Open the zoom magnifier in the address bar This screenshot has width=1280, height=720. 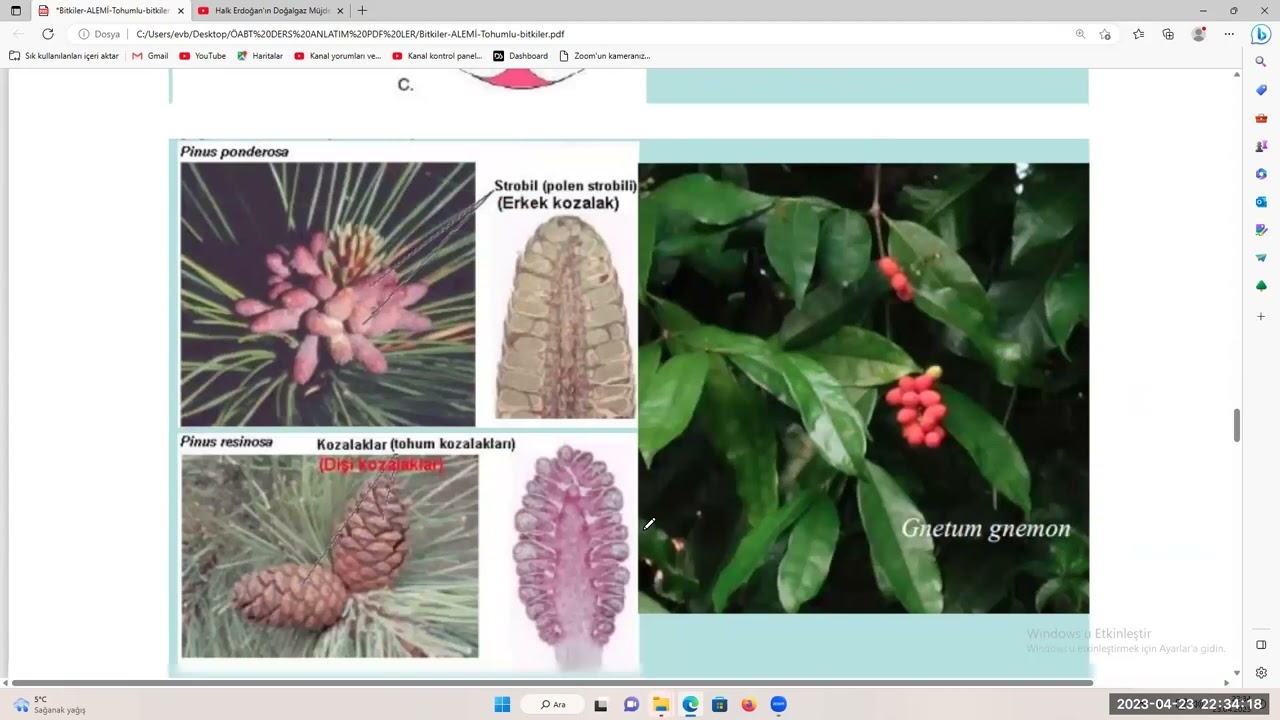1080,34
